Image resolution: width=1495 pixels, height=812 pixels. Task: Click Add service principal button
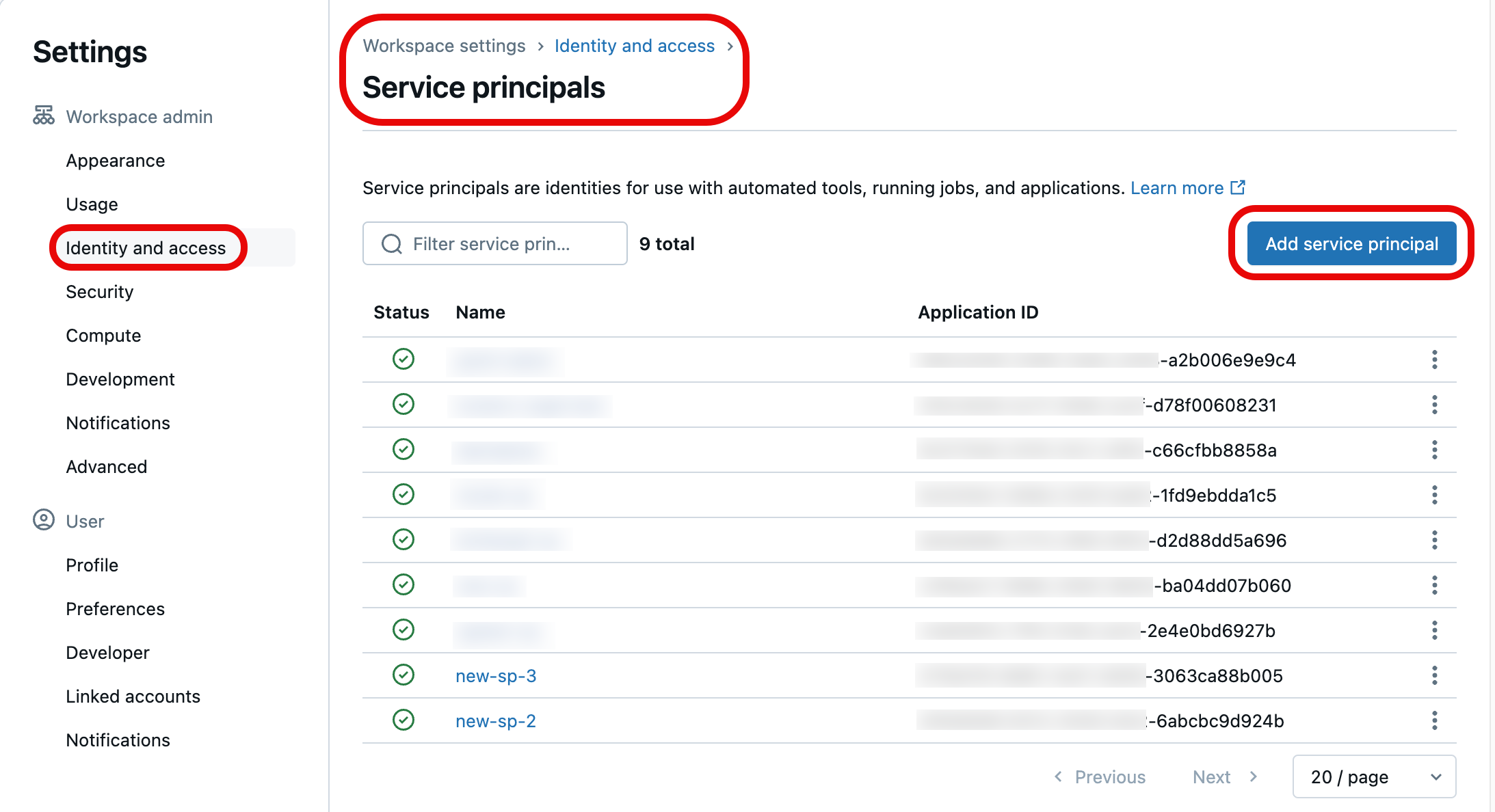click(x=1351, y=243)
